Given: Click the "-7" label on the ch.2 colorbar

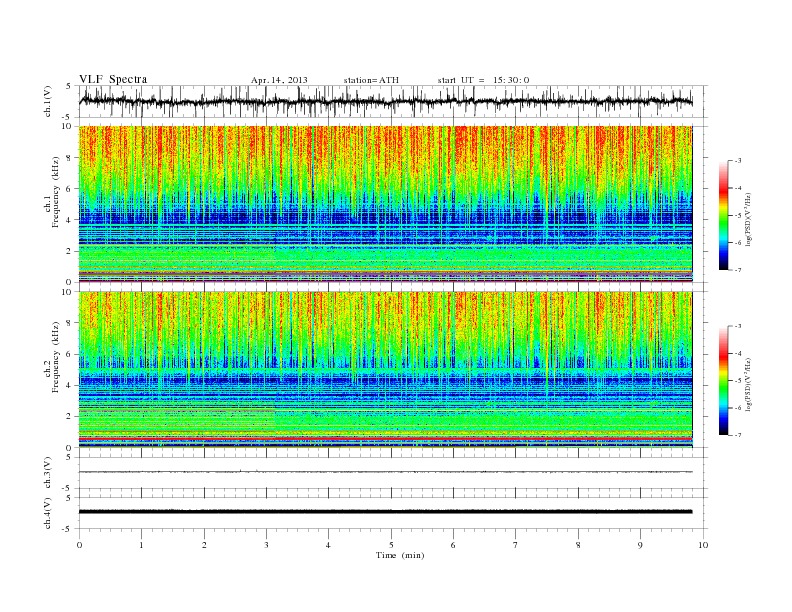Looking at the screenshot, I should [x=738, y=435].
